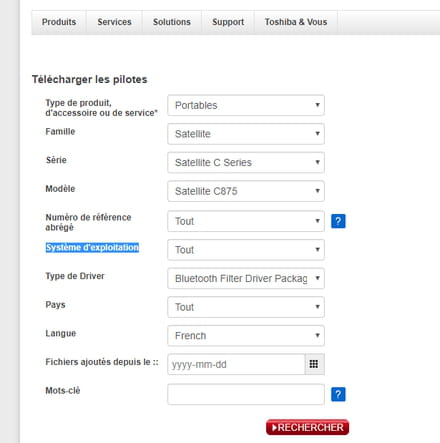
Task: Focus the Fichiers ajoutés depuis date field
Action: pyautogui.click(x=236, y=364)
